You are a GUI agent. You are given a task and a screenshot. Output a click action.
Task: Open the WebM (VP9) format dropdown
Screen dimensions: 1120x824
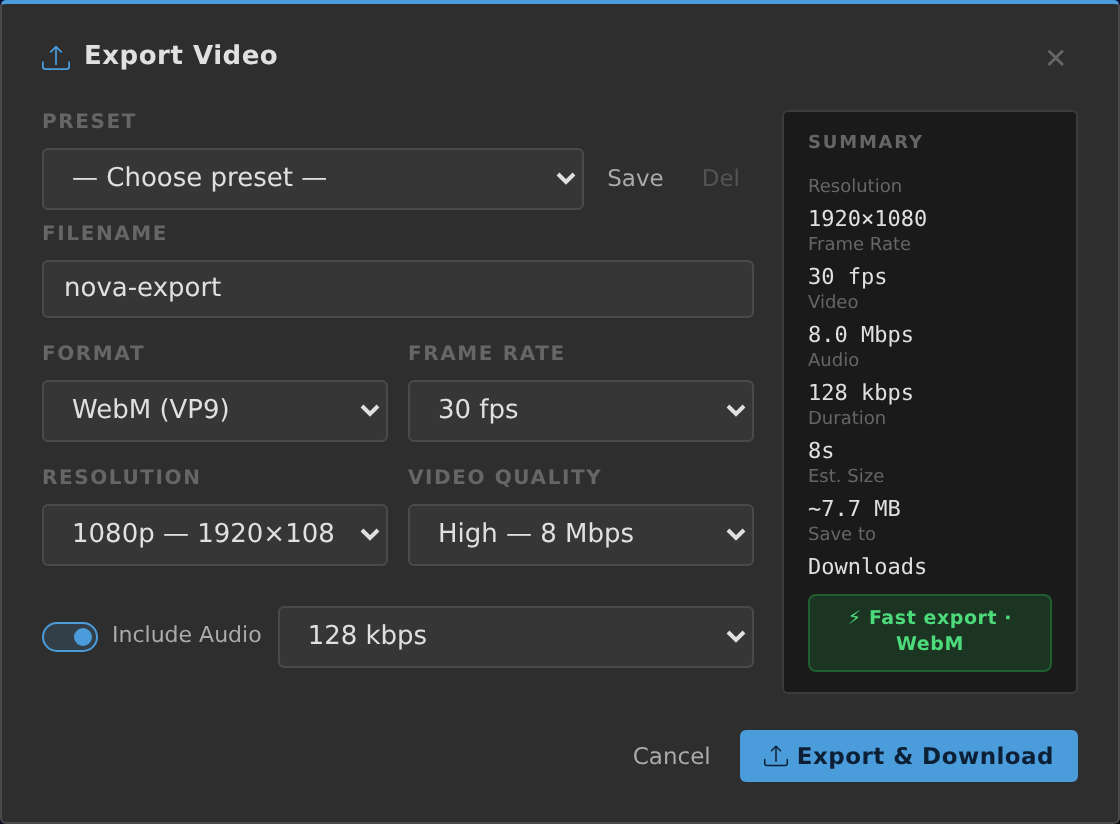tap(215, 411)
